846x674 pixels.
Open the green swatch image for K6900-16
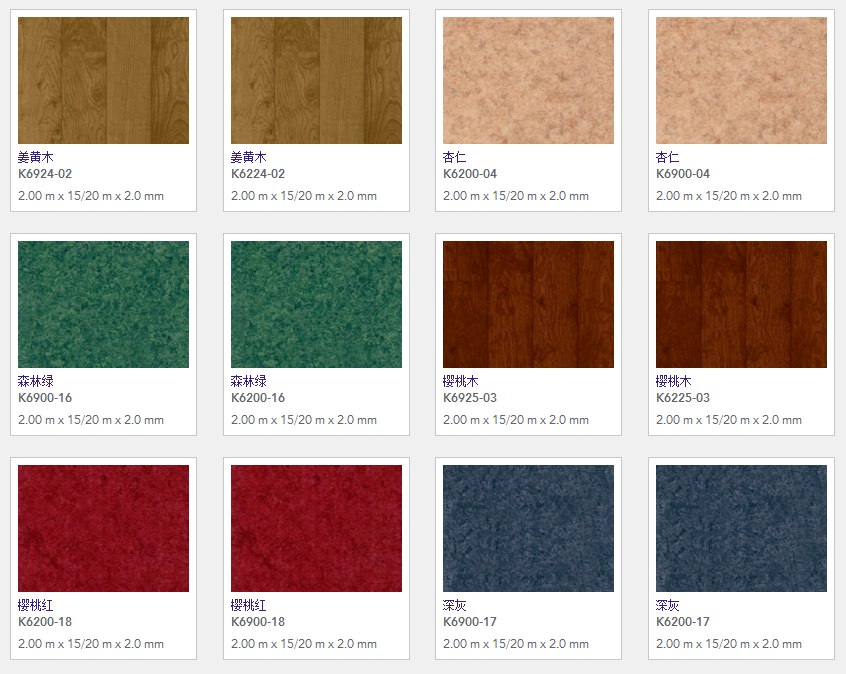(x=103, y=304)
